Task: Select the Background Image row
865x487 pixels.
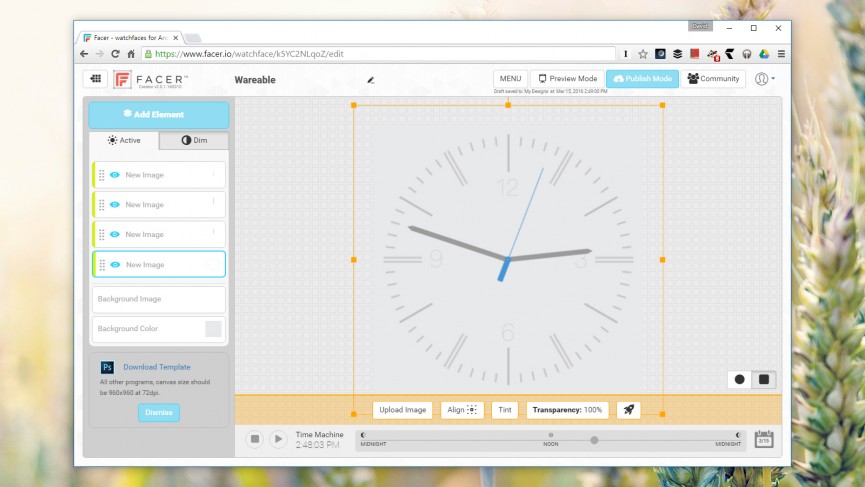Action: [159, 299]
